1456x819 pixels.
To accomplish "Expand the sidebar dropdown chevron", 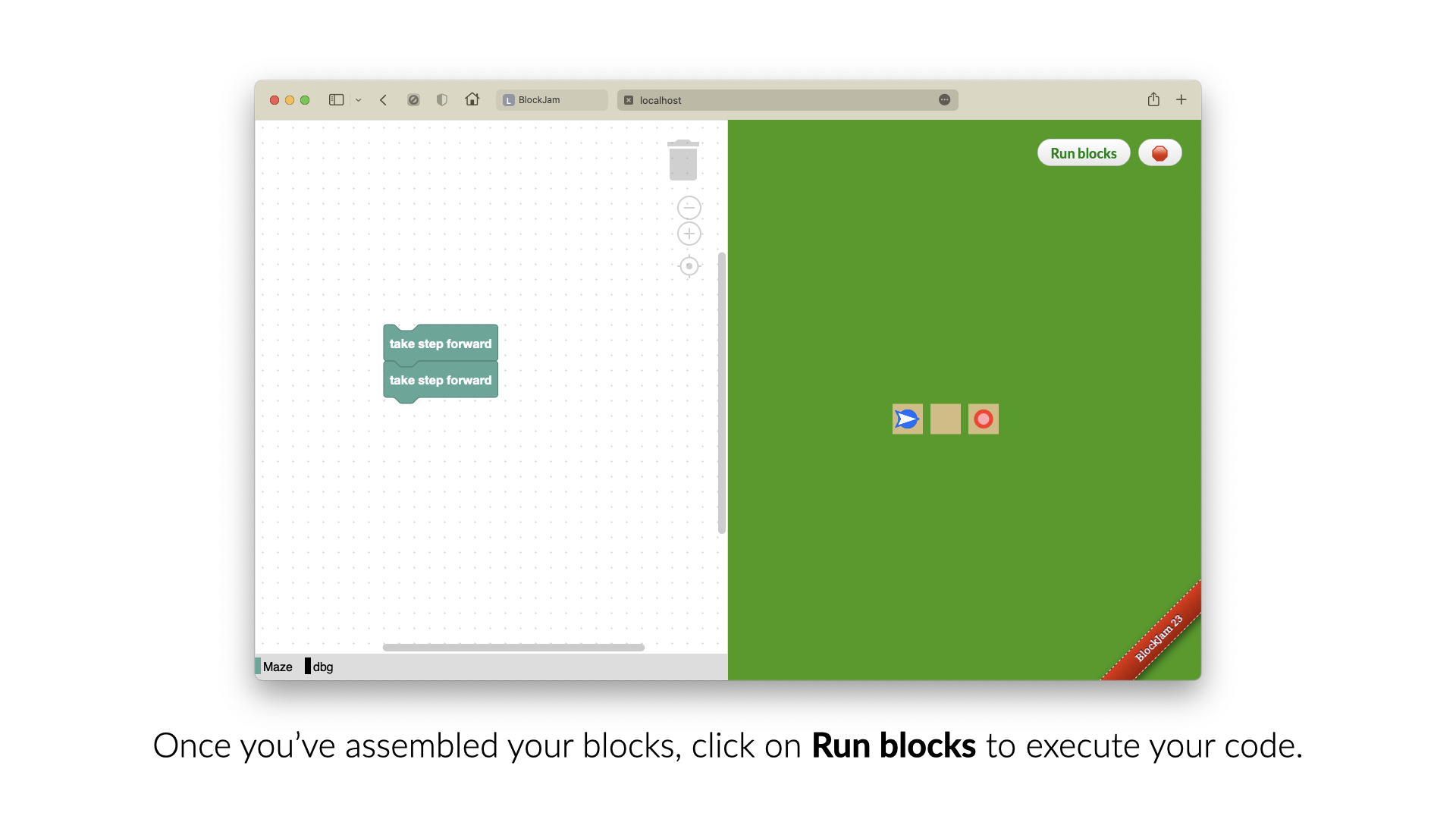I will tap(358, 100).
